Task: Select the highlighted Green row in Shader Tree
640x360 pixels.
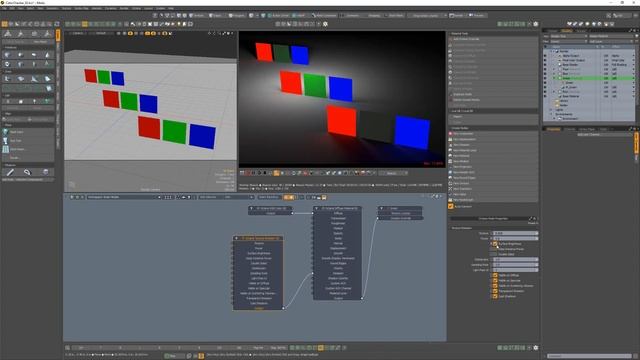Action: 589,78
